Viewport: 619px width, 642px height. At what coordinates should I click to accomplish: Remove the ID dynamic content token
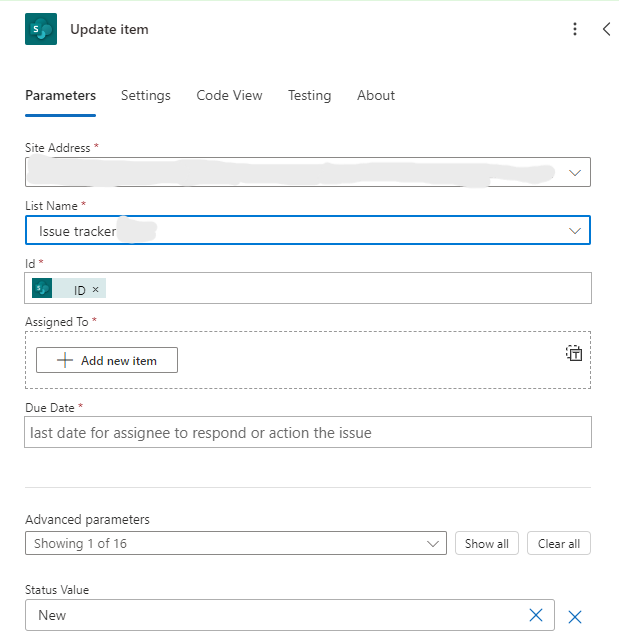(x=95, y=289)
